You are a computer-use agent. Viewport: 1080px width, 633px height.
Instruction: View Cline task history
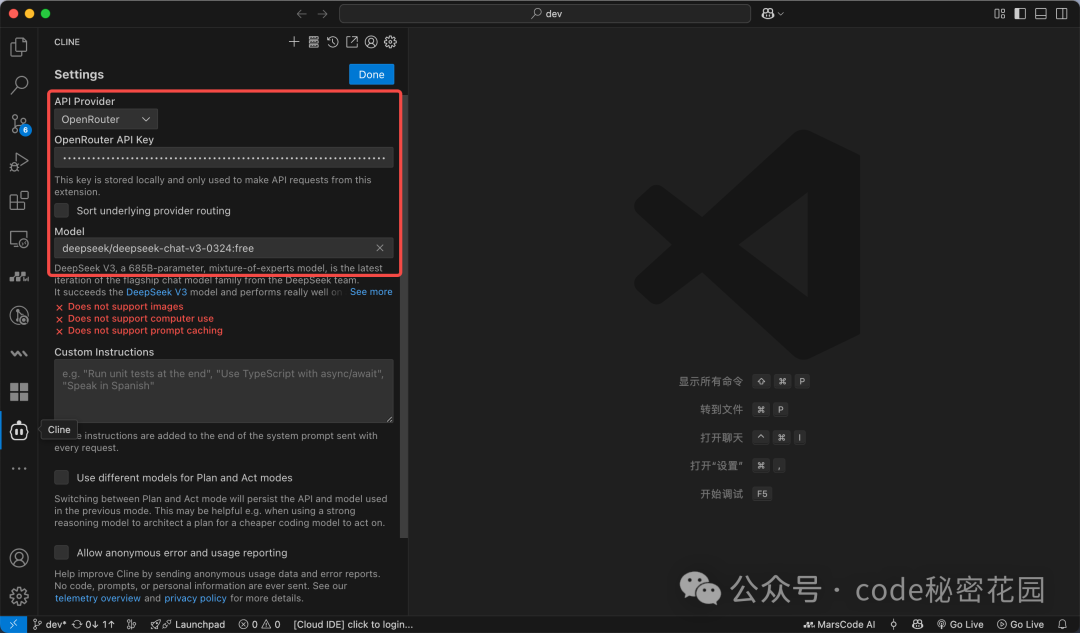pyautogui.click(x=332, y=42)
